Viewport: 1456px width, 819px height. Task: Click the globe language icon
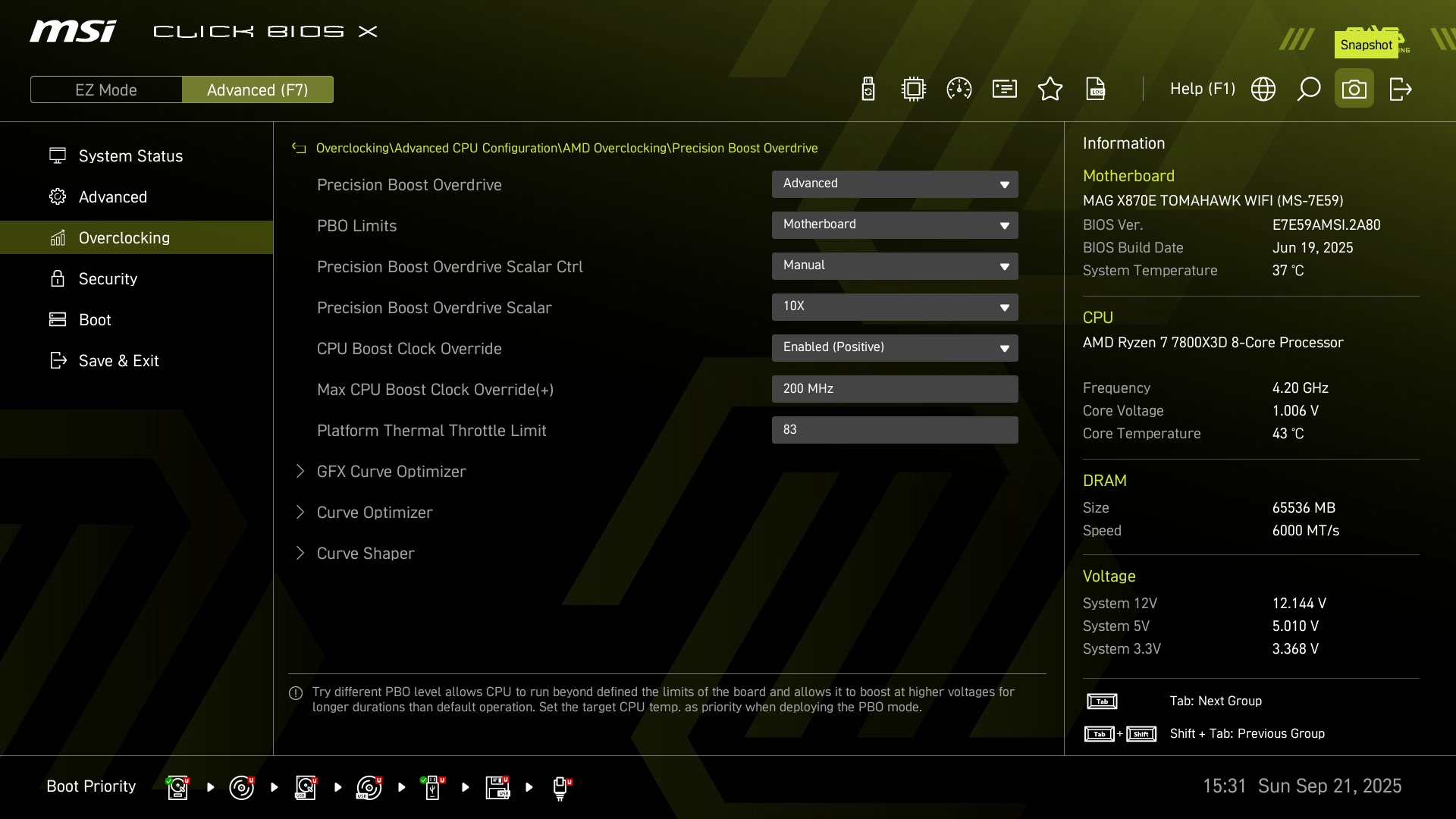pyautogui.click(x=1263, y=89)
